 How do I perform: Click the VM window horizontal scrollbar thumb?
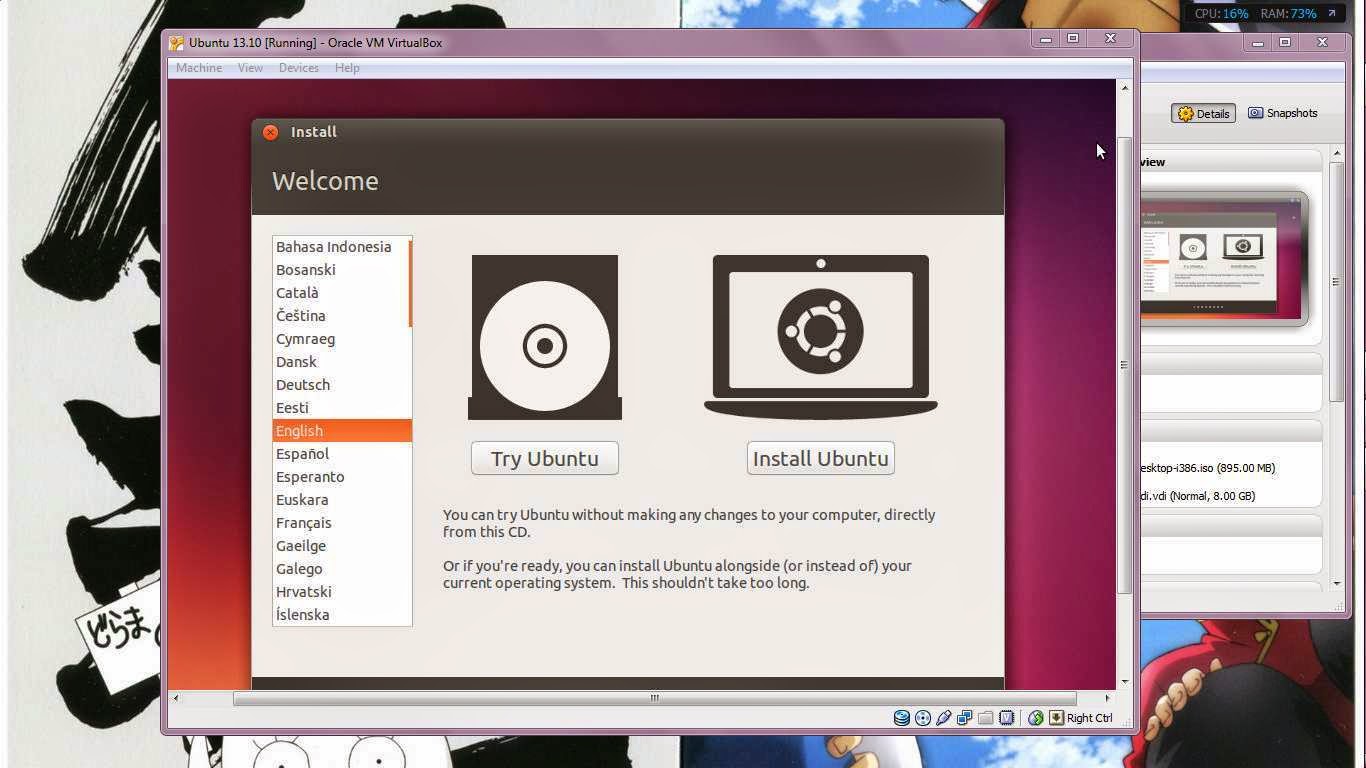click(x=655, y=698)
